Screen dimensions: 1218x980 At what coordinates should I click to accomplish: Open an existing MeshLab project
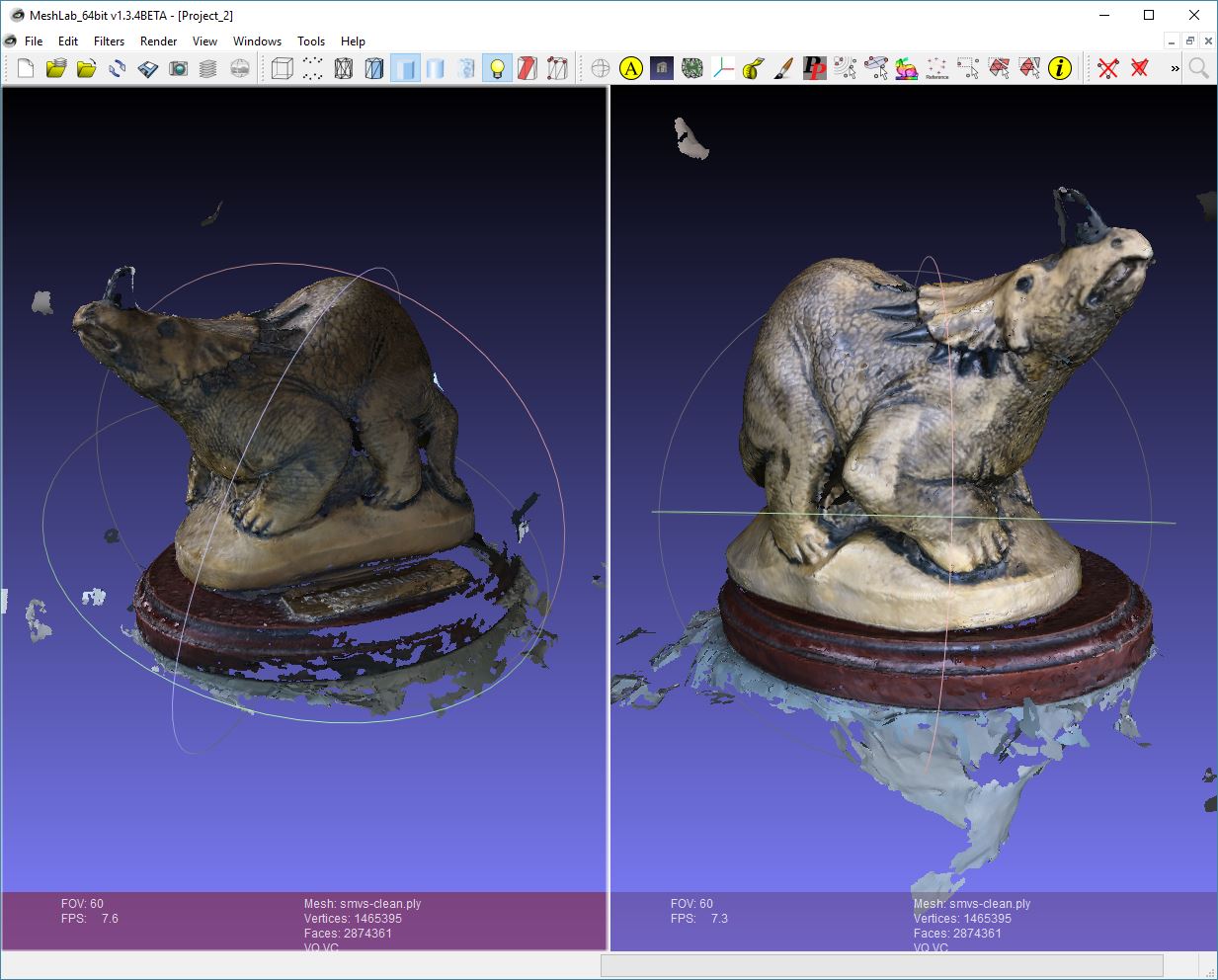54,68
